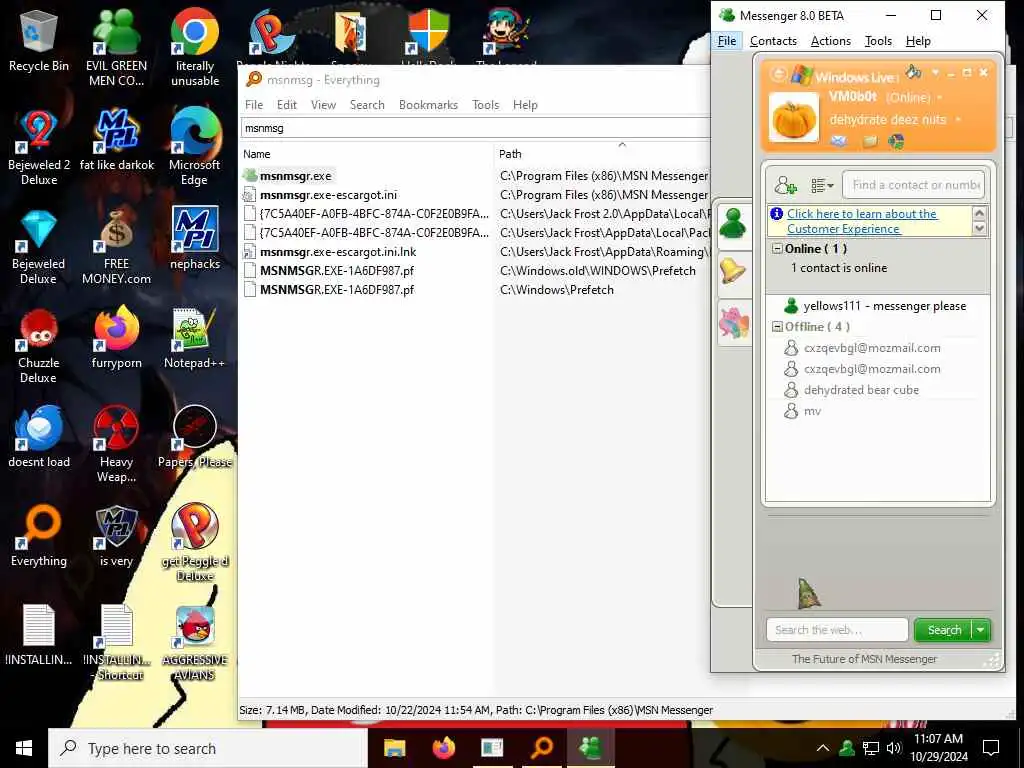The image size is (1024, 768).
Task: Click the 'Find a contact or number' field
Action: pyautogui.click(x=914, y=185)
